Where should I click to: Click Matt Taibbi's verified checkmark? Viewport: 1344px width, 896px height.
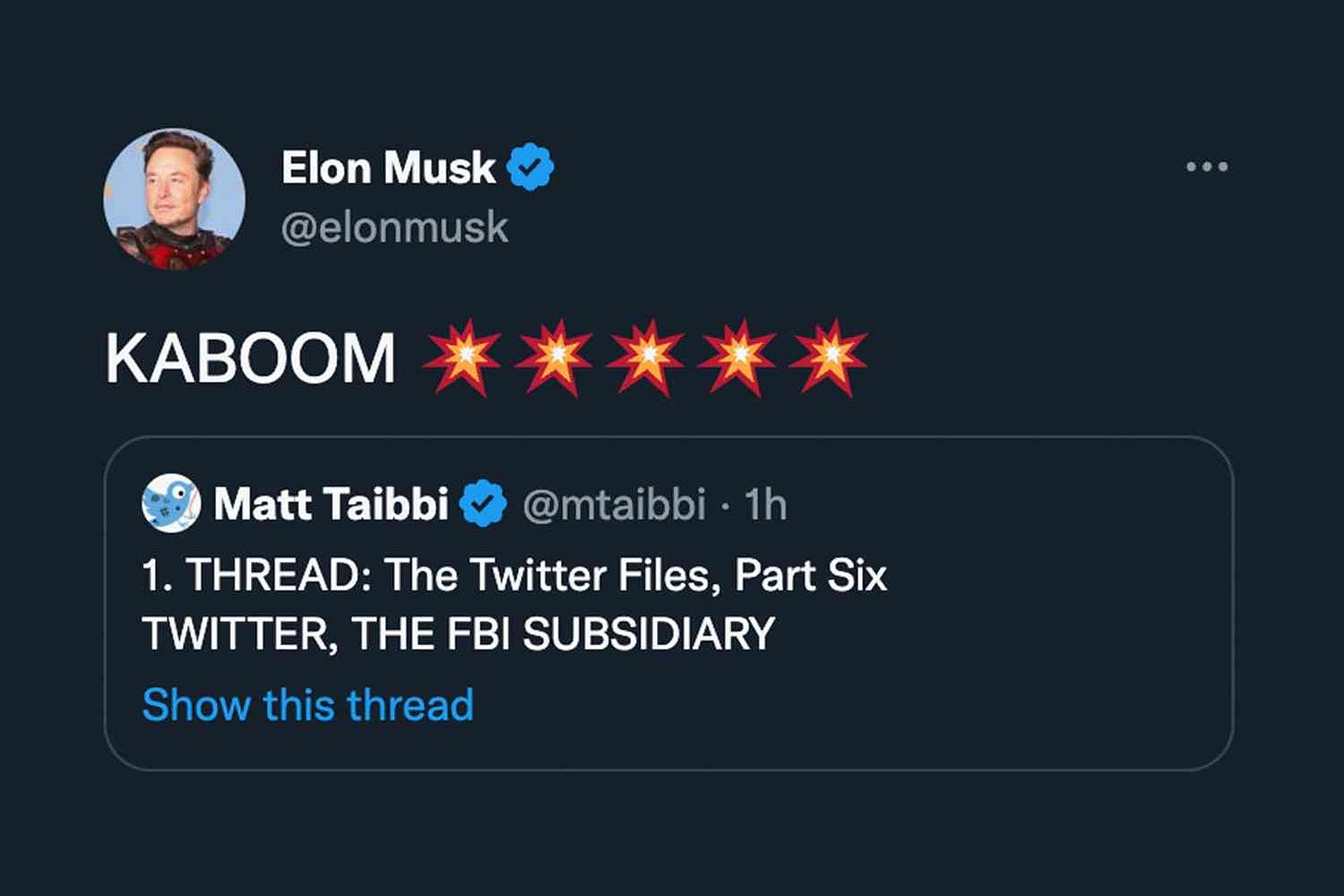(x=484, y=503)
